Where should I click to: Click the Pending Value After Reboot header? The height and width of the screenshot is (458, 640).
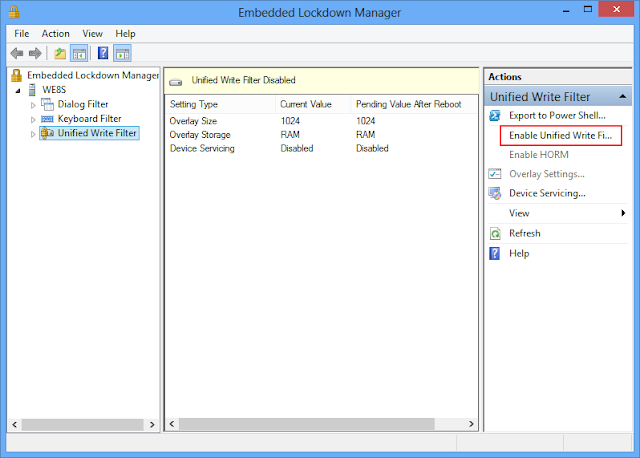click(413, 104)
